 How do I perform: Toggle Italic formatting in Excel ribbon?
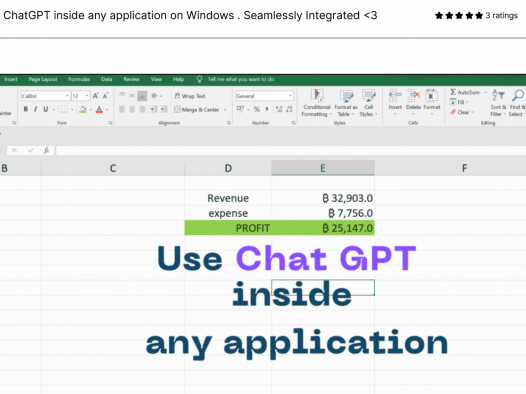(36, 109)
